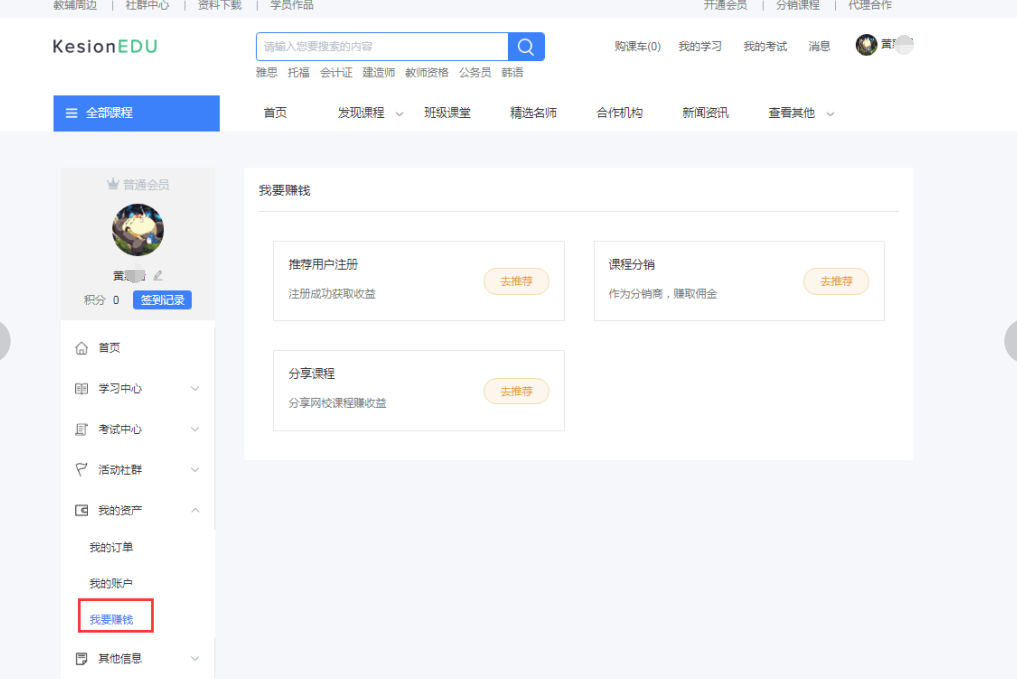Click the pencil edit icon beside username
The width and height of the screenshot is (1017, 679).
click(158, 276)
